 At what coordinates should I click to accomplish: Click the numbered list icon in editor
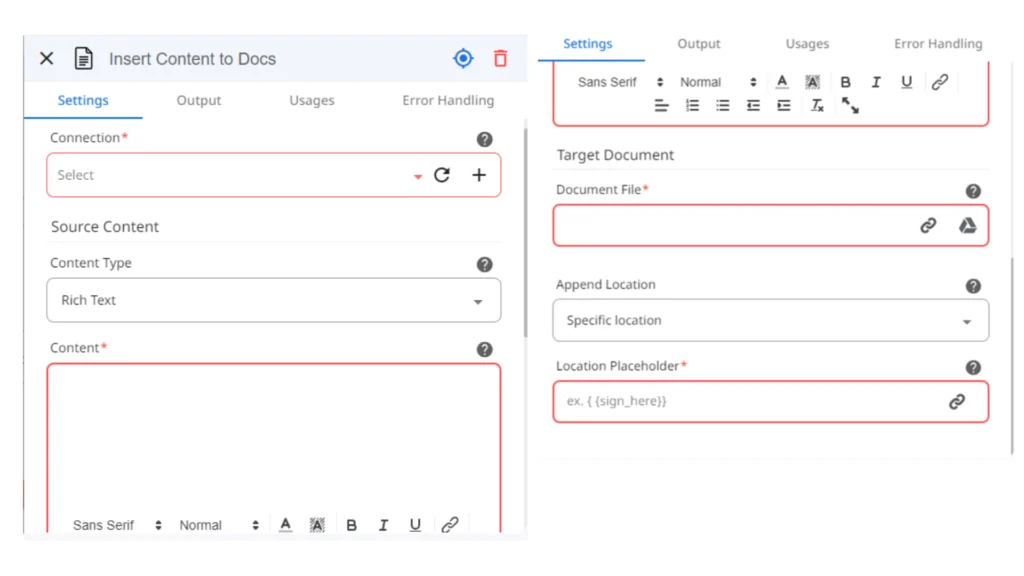[692, 105]
